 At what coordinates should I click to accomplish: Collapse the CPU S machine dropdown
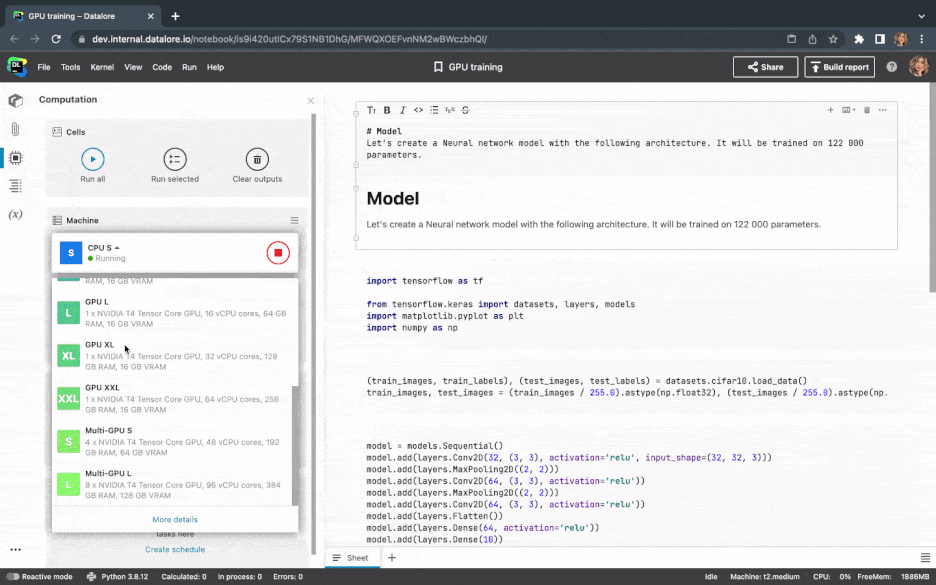tap(103, 248)
